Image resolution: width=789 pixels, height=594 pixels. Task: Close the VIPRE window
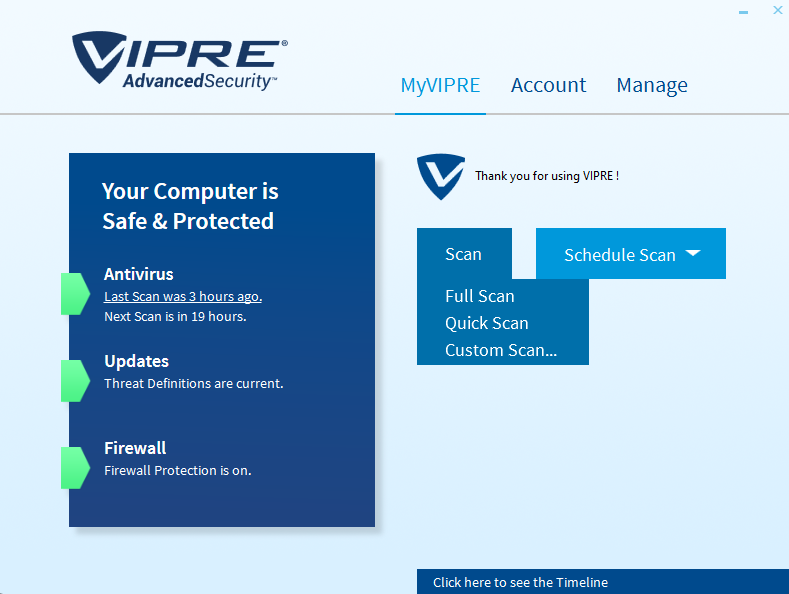coord(777,10)
